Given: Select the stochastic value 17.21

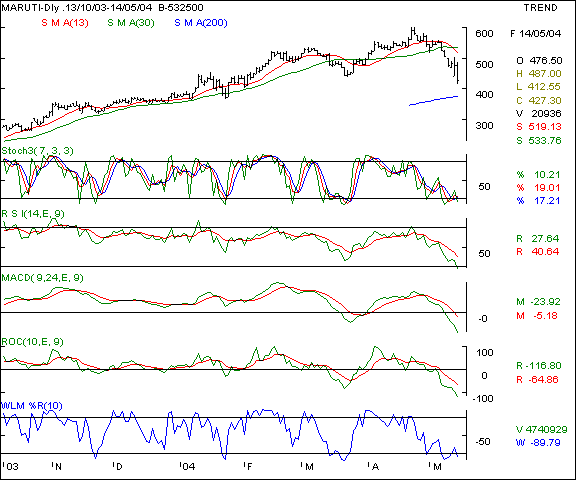Looking at the screenshot, I should click(x=547, y=201).
